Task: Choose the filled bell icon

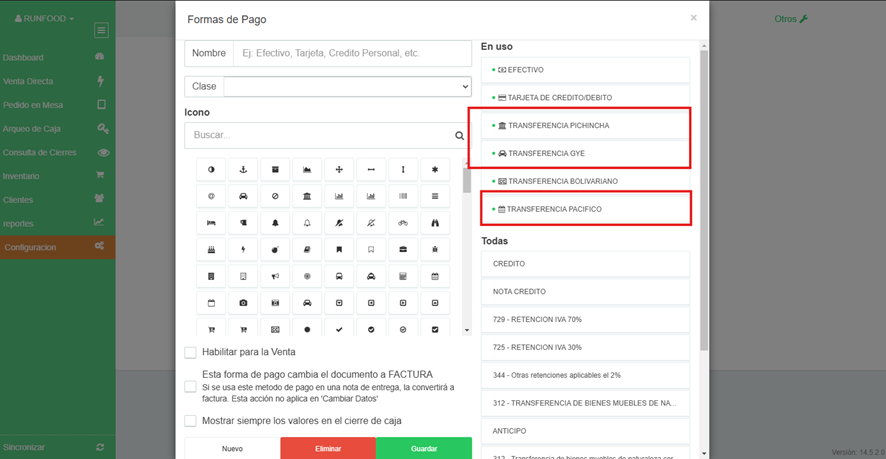Action: point(275,223)
